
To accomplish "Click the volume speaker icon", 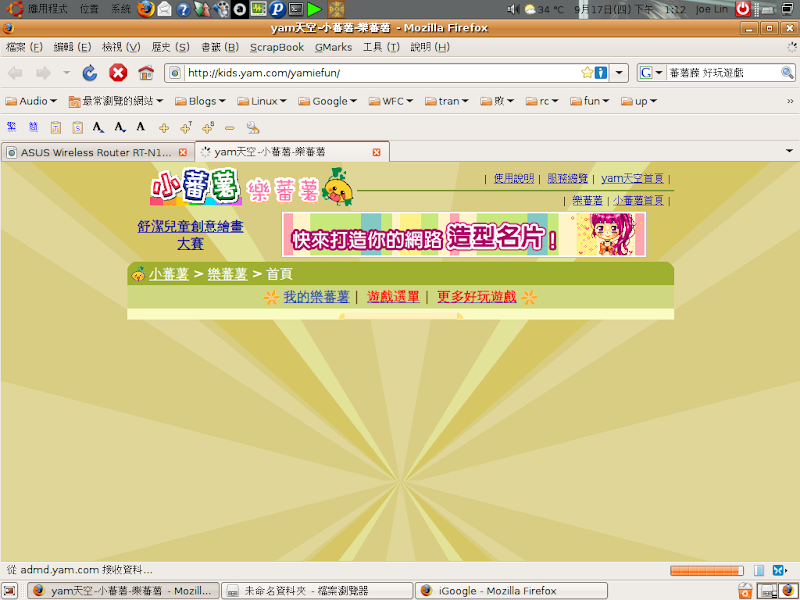I will click(513, 9).
